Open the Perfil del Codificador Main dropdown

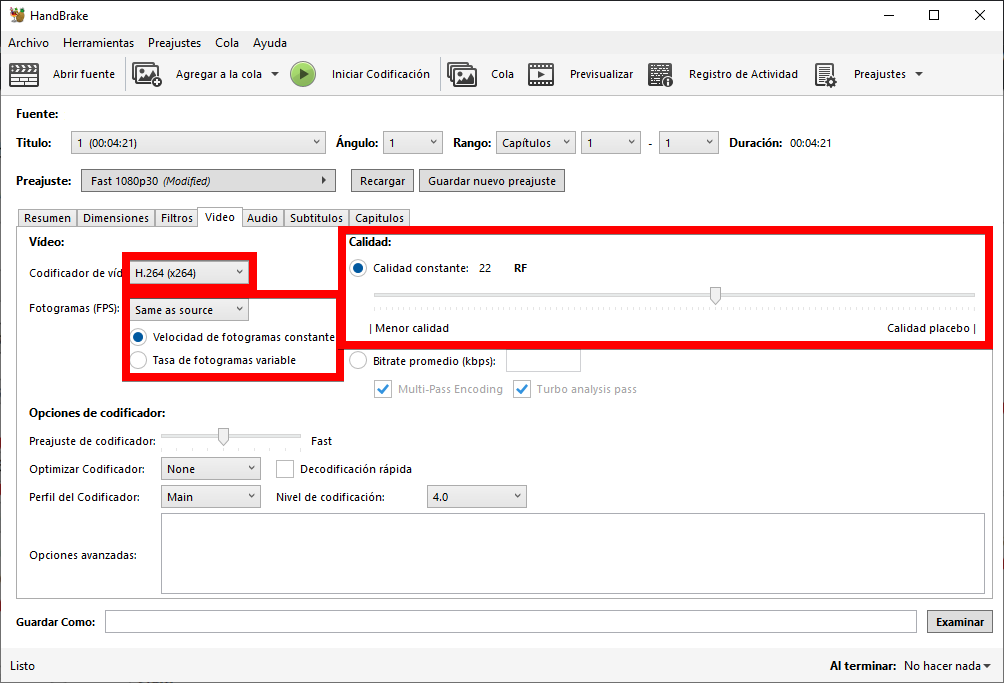click(211, 497)
